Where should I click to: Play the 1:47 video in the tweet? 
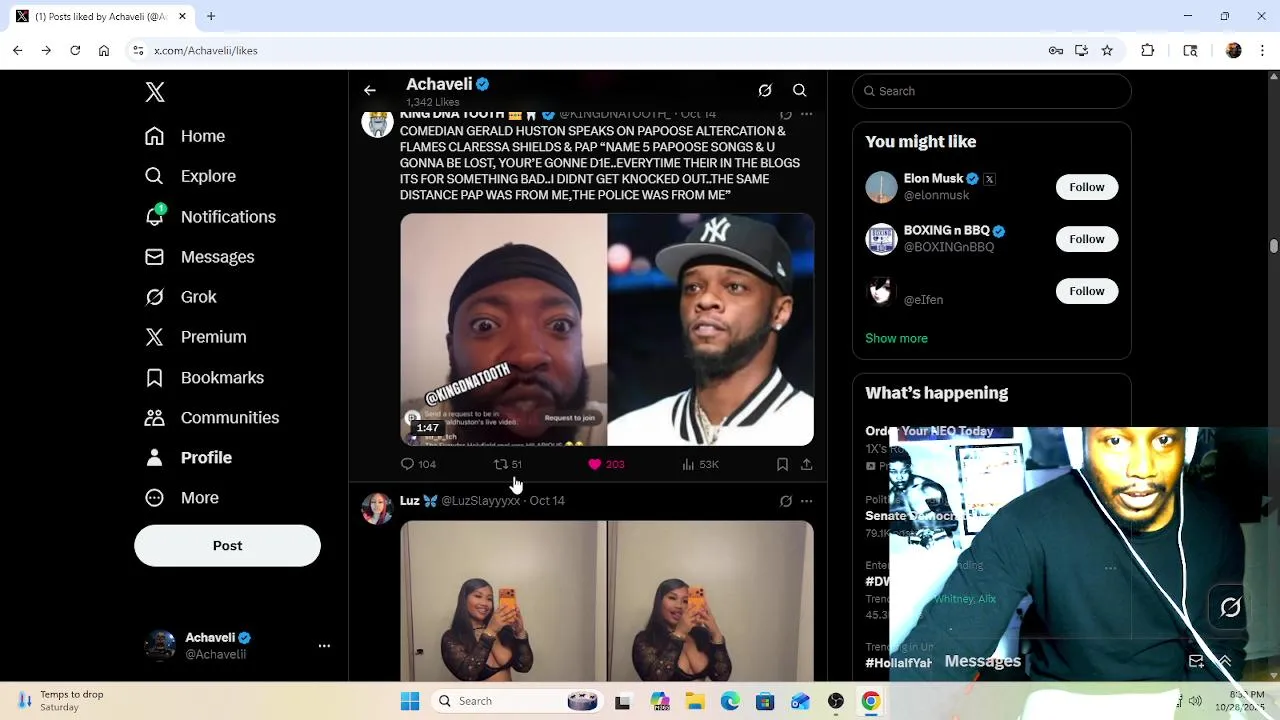click(x=607, y=329)
